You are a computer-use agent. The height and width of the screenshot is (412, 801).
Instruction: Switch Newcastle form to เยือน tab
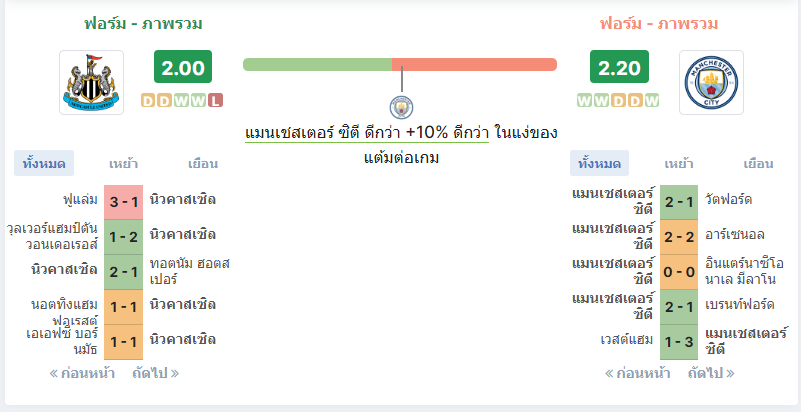203,164
